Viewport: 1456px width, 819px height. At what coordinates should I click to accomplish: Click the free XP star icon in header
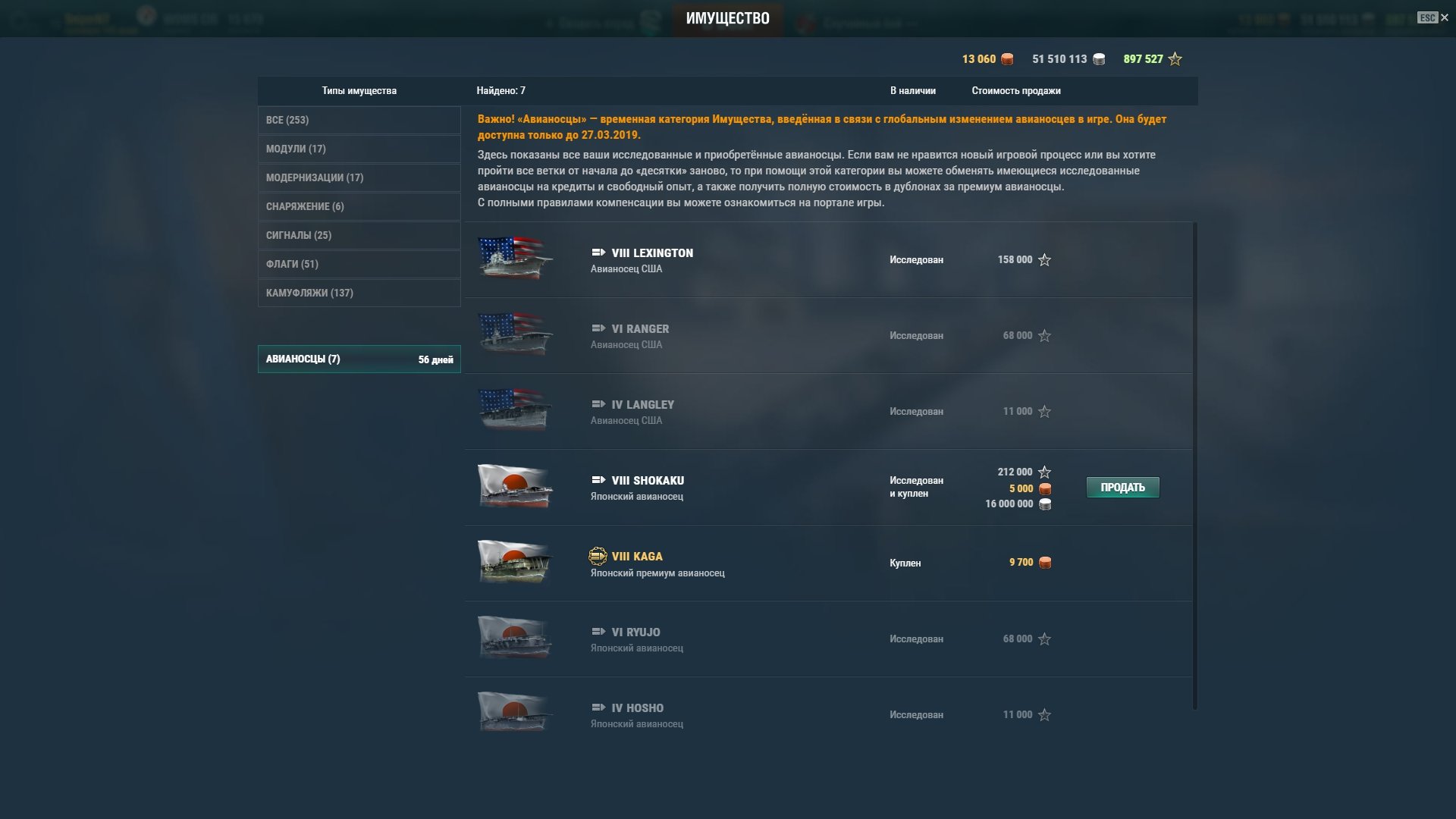click(x=1175, y=59)
